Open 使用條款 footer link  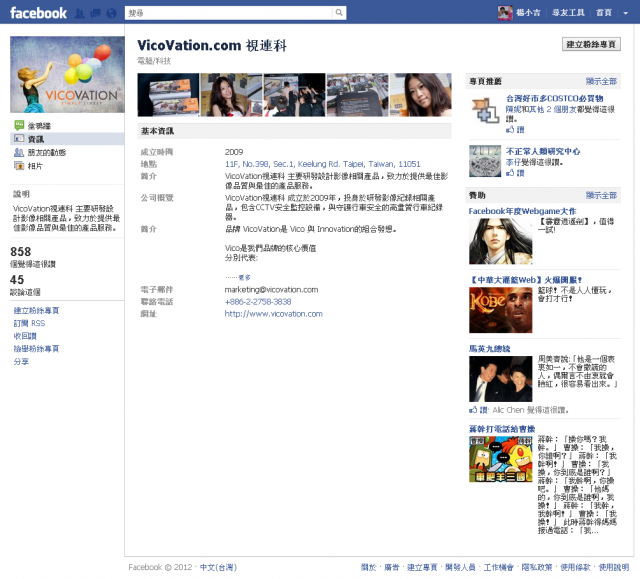(576, 567)
